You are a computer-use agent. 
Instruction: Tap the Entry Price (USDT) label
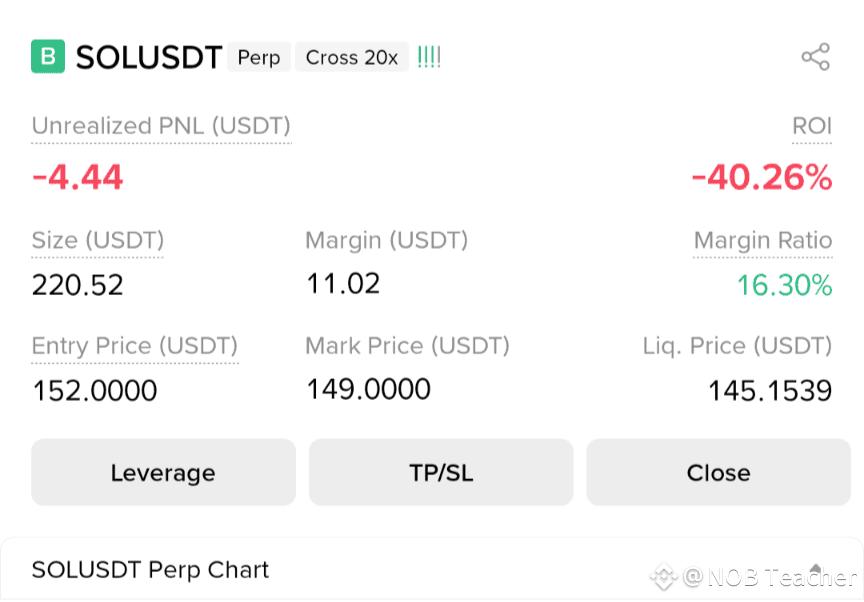pyautogui.click(x=134, y=346)
